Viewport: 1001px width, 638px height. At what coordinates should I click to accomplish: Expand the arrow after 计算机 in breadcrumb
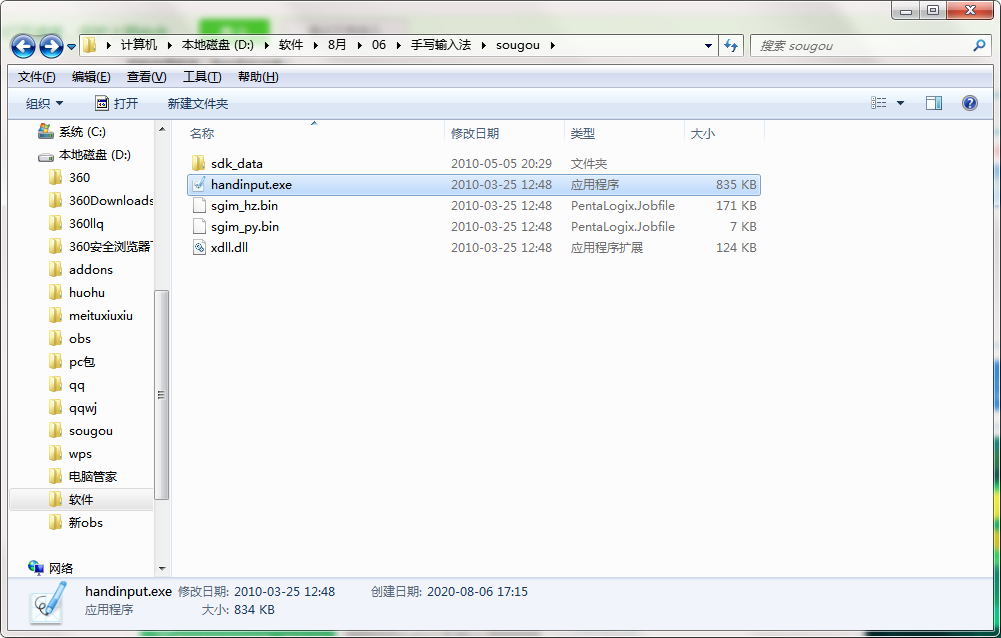(169, 45)
